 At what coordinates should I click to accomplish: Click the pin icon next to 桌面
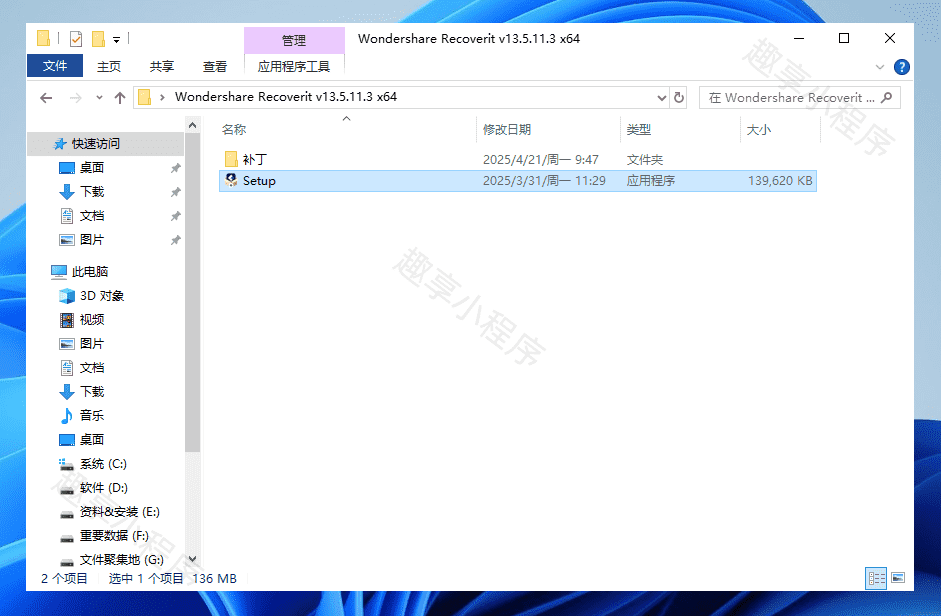click(175, 168)
